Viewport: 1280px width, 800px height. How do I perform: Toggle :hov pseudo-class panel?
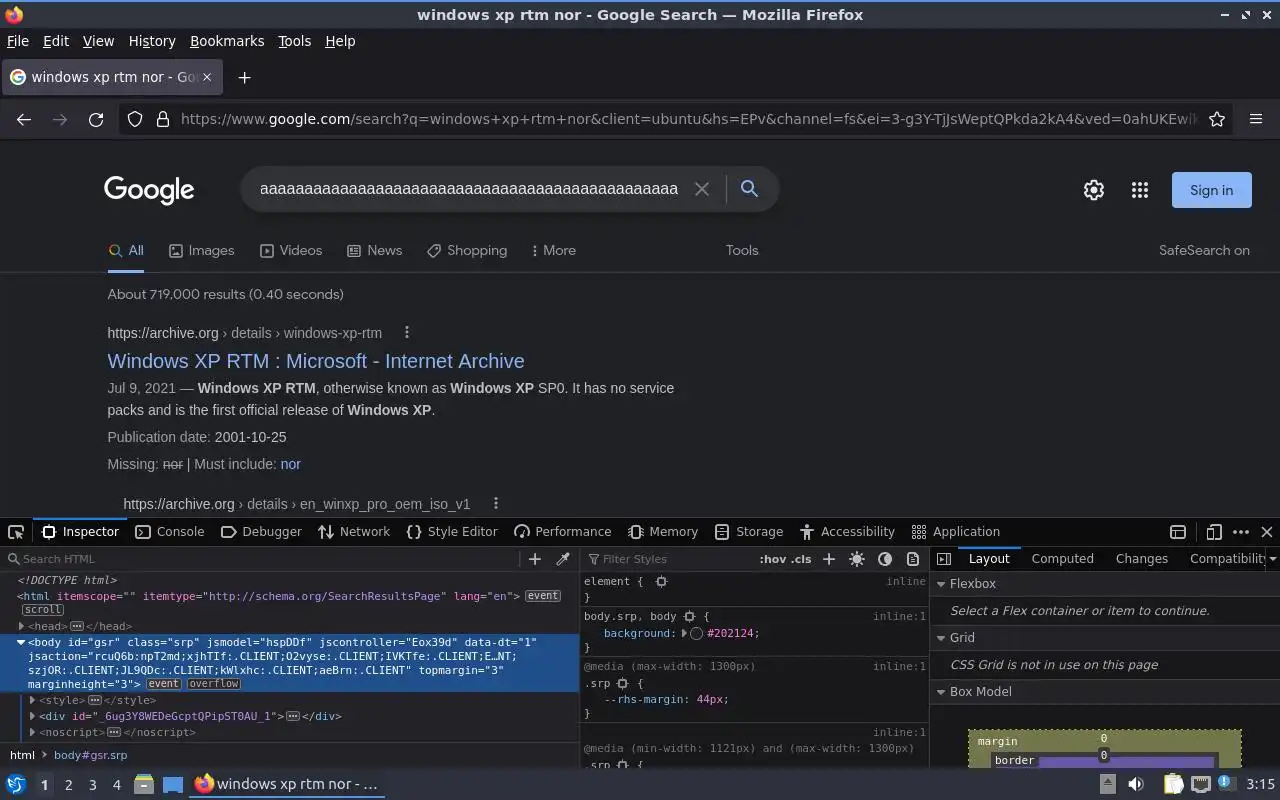[772, 559]
